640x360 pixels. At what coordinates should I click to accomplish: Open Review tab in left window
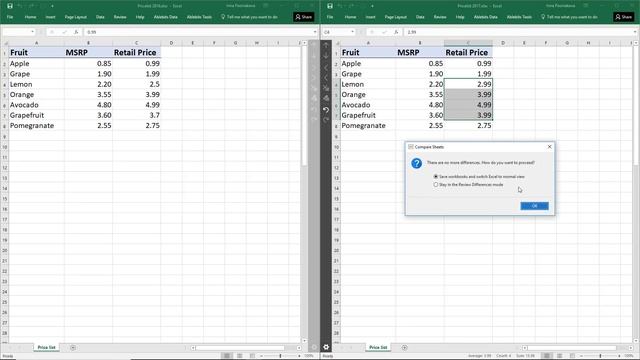pos(120,17)
